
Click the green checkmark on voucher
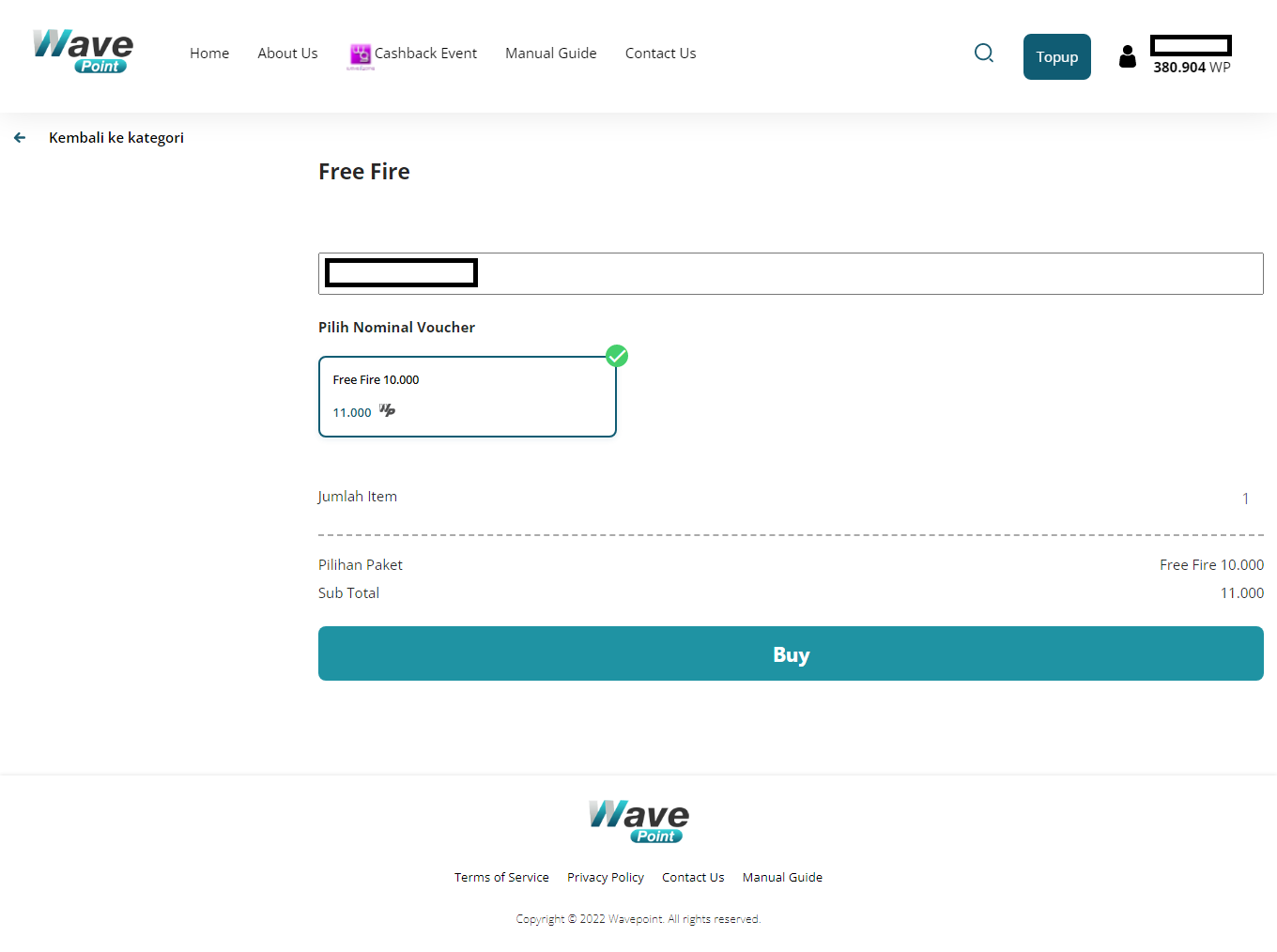(617, 356)
